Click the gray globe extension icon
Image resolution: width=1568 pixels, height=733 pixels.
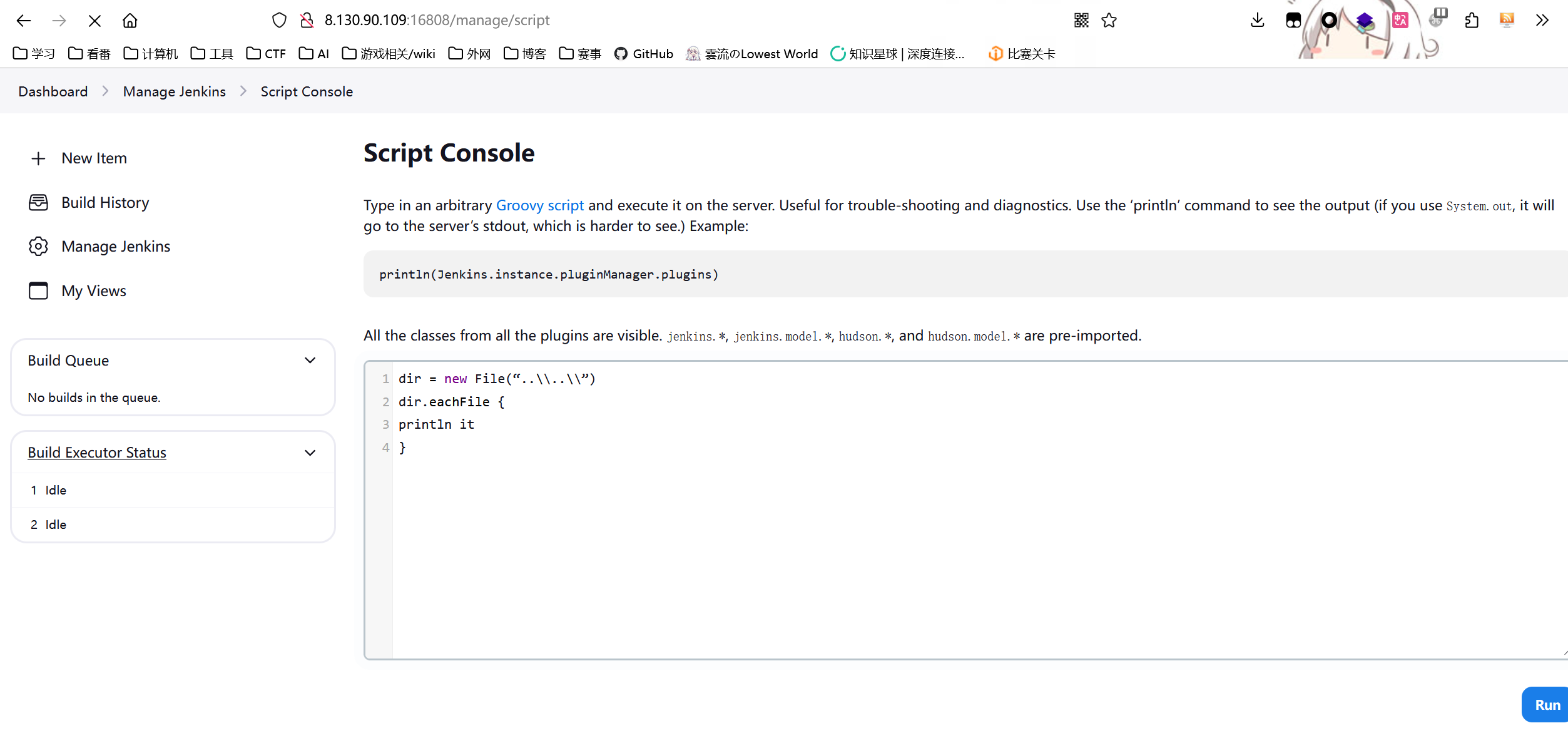1437,19
